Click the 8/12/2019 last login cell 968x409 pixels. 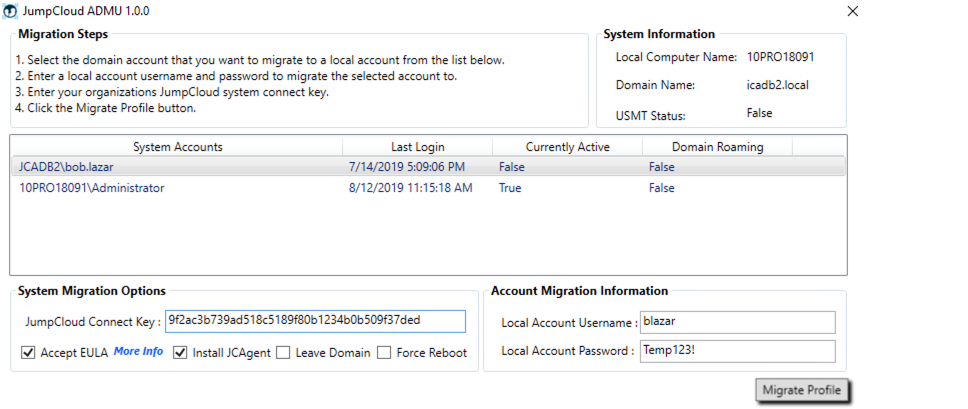410,188
